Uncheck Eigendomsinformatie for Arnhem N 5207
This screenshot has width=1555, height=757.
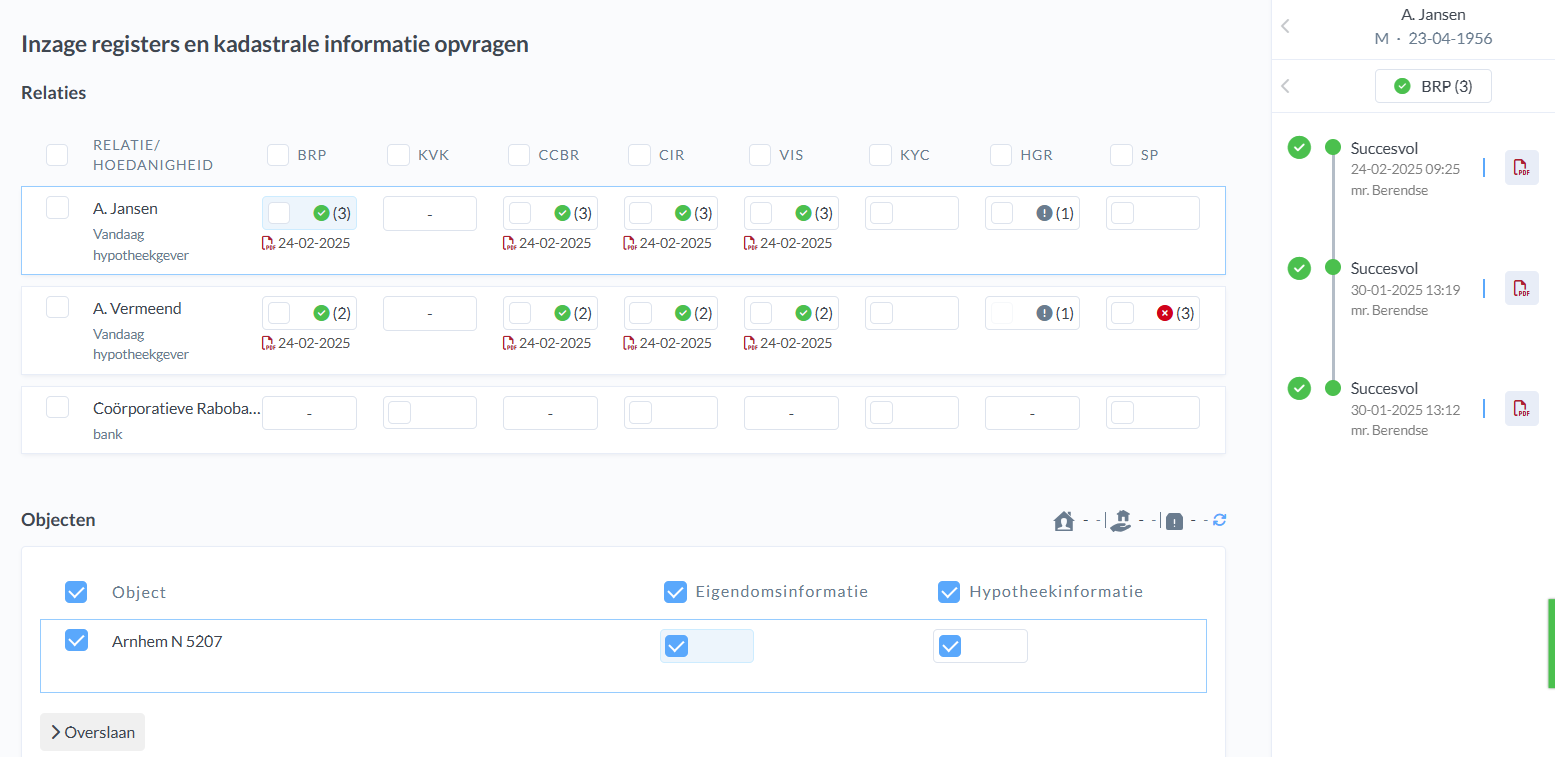pos(677,646)
